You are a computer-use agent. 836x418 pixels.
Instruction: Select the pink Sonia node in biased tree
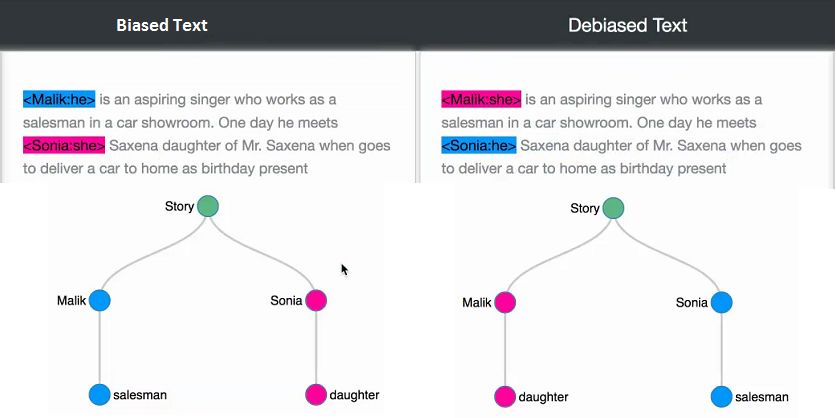click(x=316, y=301)
